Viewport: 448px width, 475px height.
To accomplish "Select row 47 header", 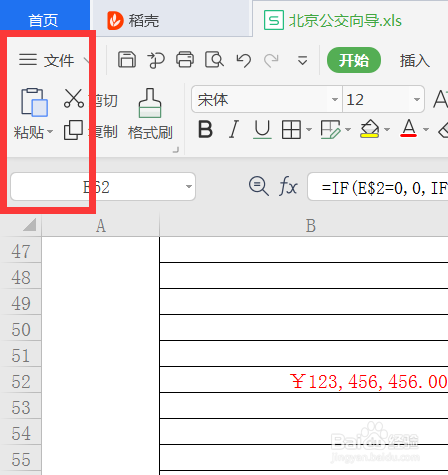I will pos(21,251).
